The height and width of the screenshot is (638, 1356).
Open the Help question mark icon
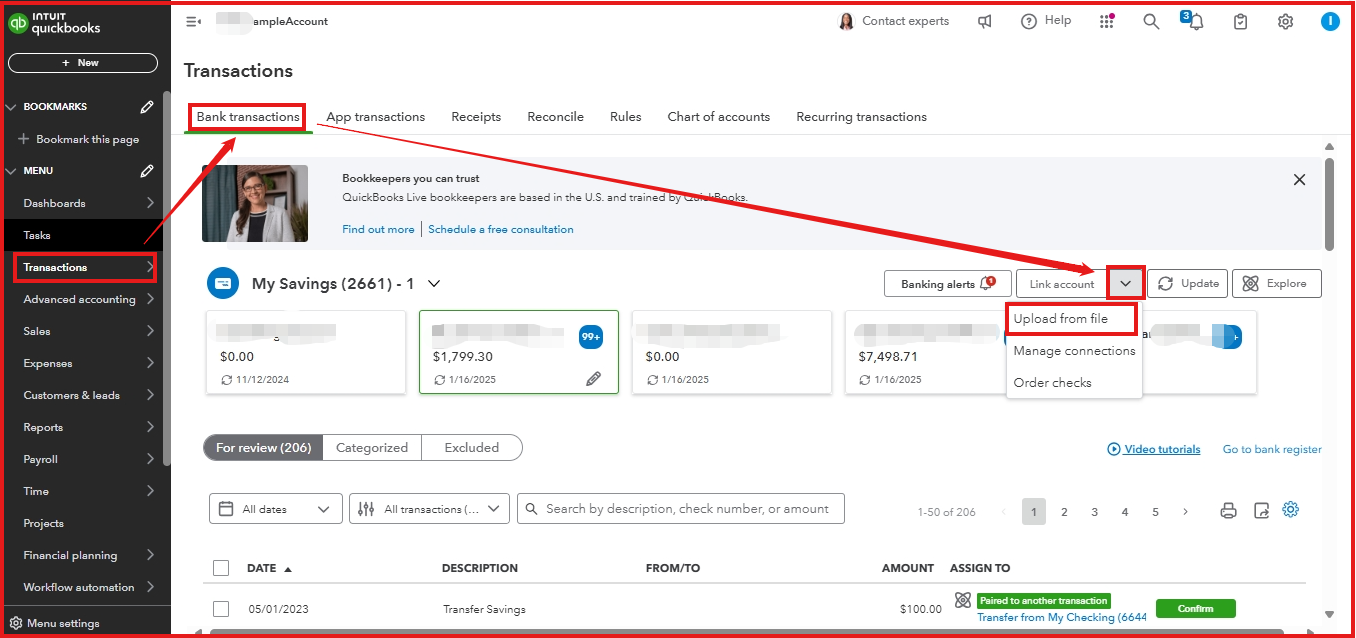click(1029, 21)
